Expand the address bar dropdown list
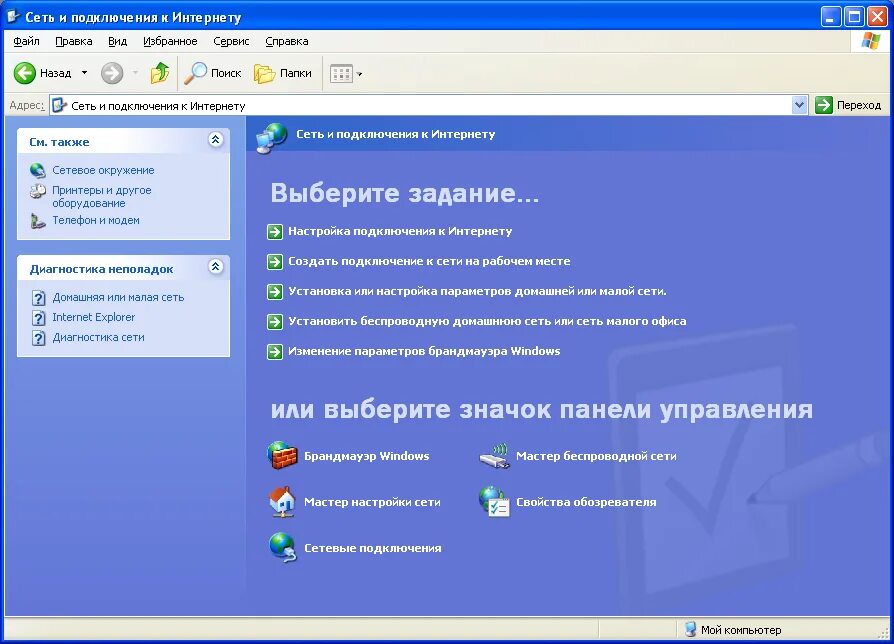Screen dimensions: 894x644 coord(799,105)
